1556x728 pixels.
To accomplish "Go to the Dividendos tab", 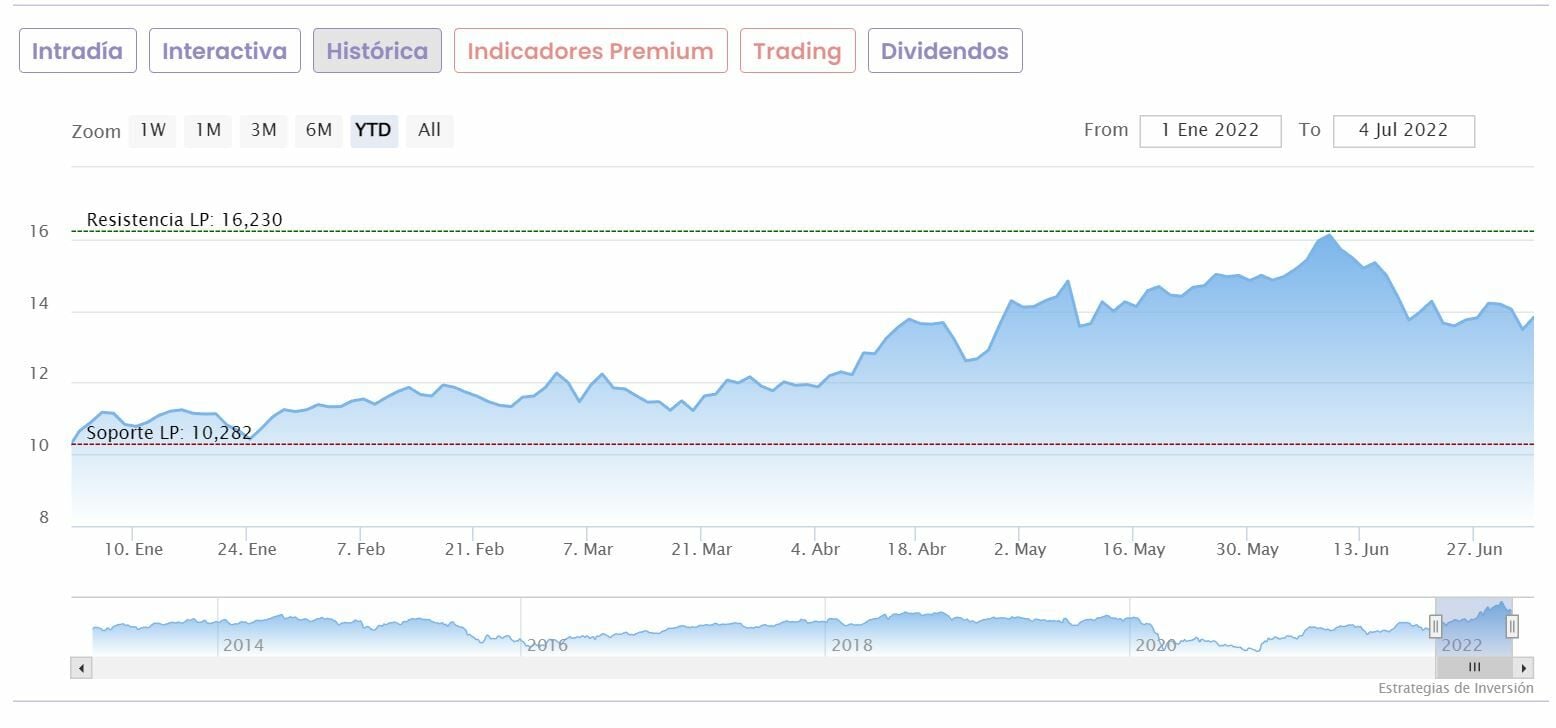I will (944, 51).
